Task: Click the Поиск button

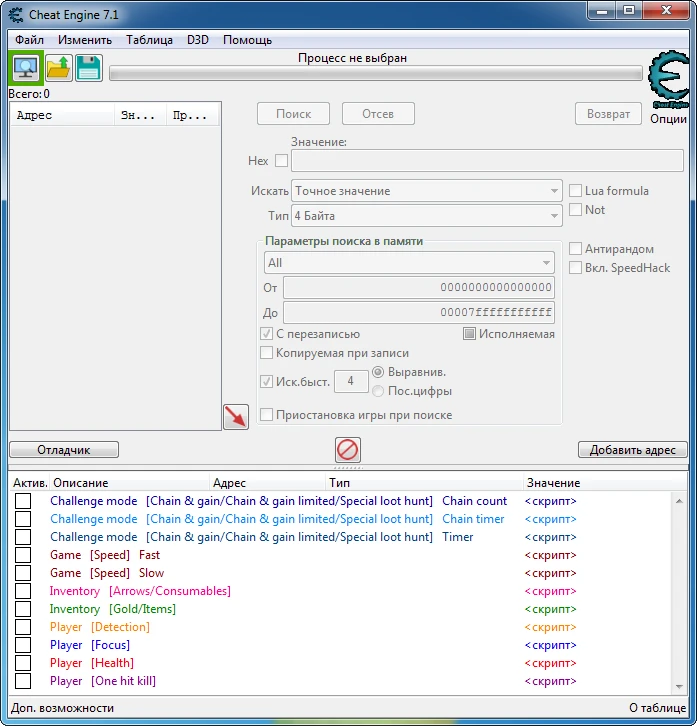Action: tap(294, 114)
